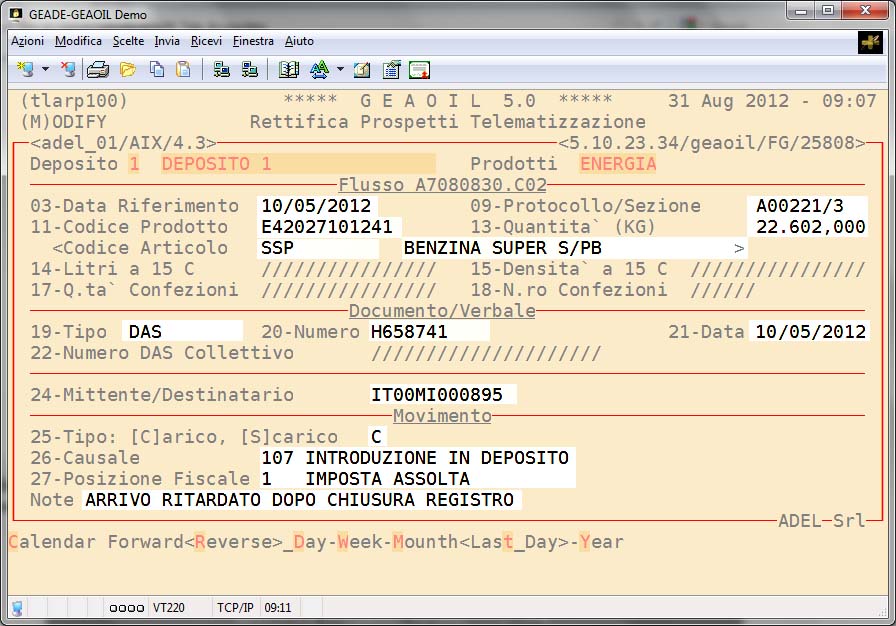This screenshot has height=626, width=896.
Task: Expand the new connection dropdown arrow
Action: [x=45, y=70]
